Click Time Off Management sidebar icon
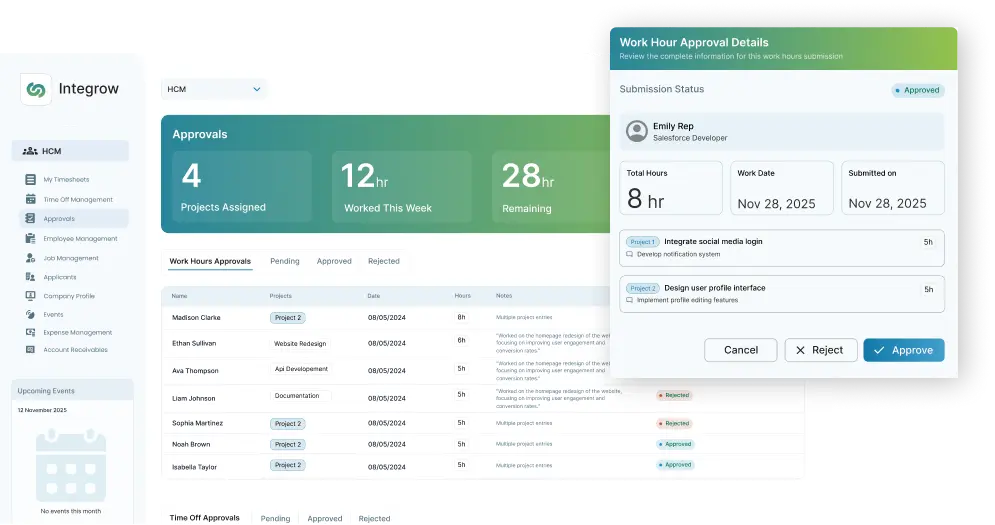Viewport: 995px width, 525px height. (30, 199)
